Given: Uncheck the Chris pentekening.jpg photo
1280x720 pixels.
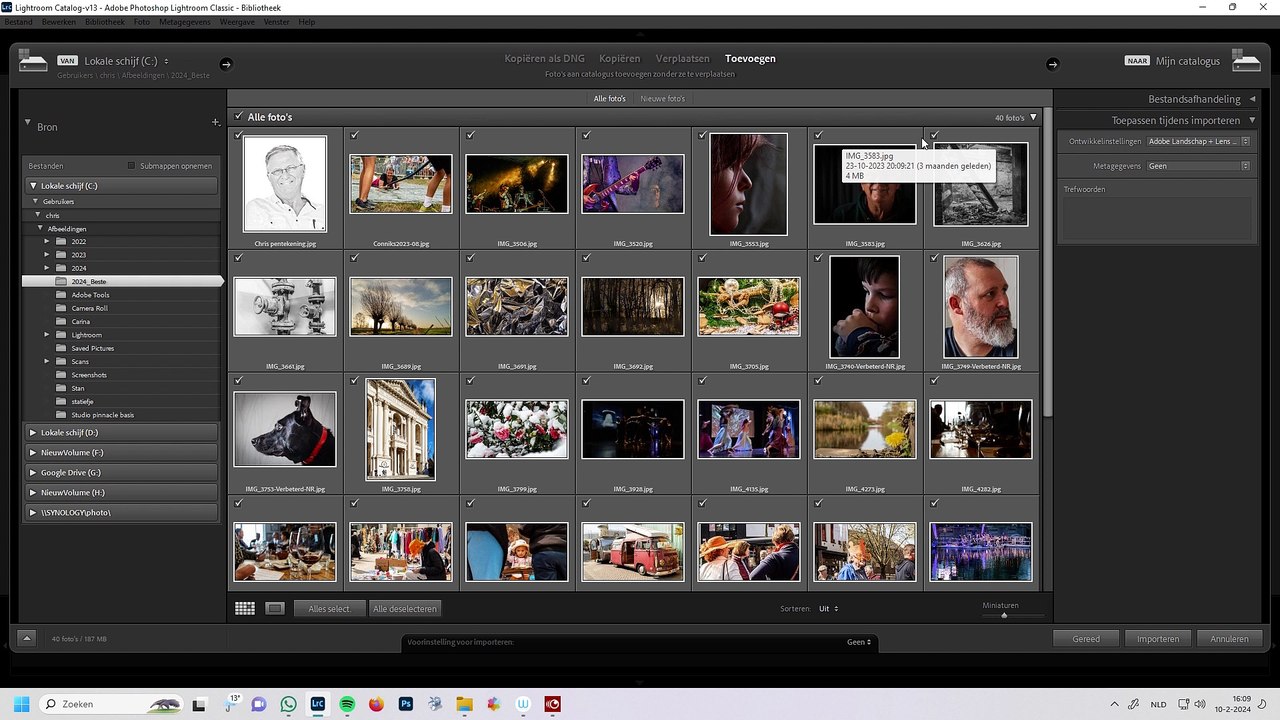Looking at the screenshot, I should (239, 135).
